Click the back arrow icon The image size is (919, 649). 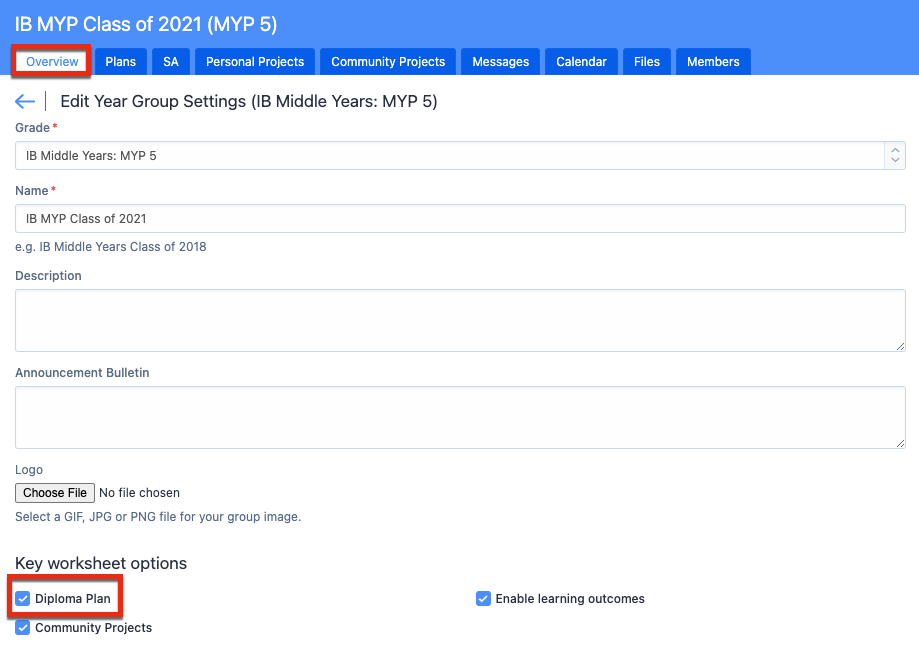[x=25, y=101]
